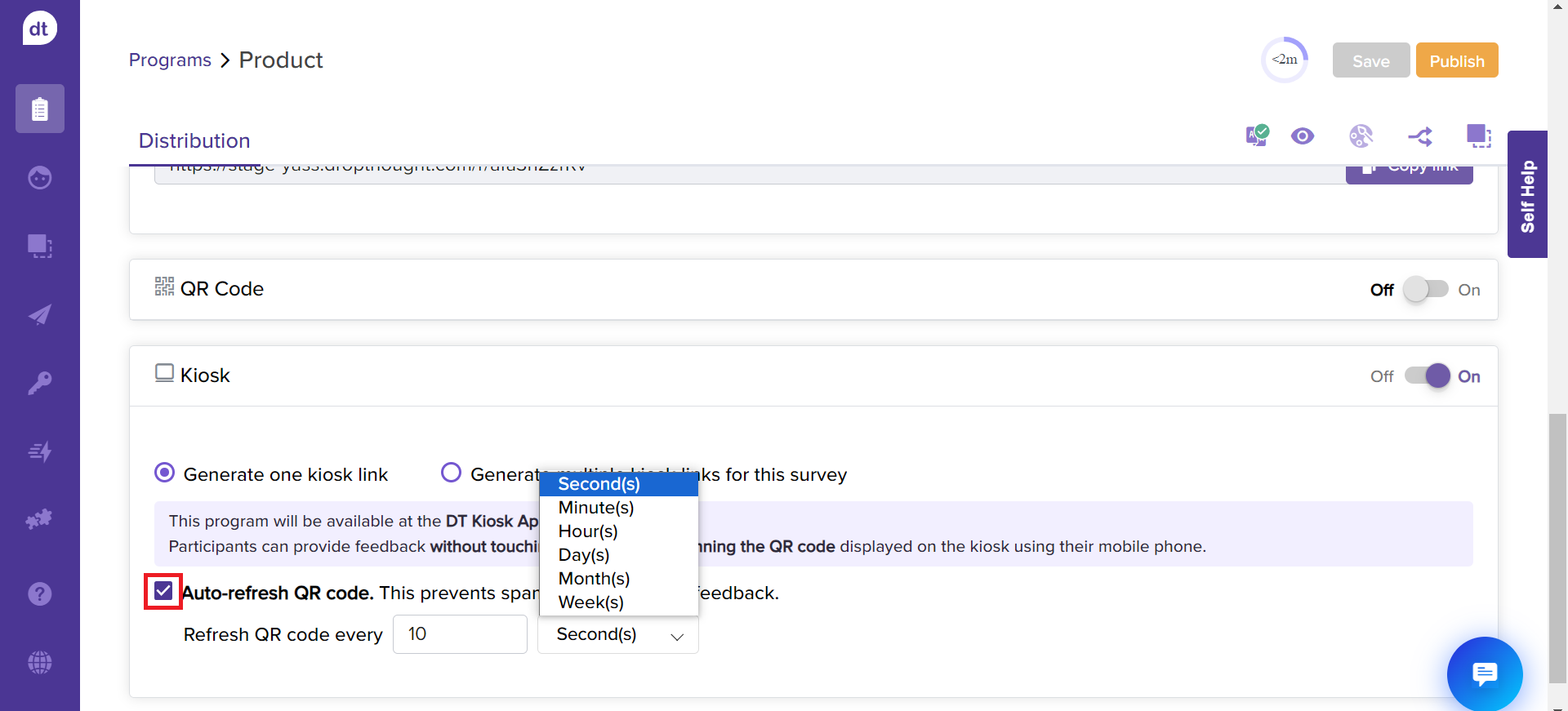This screenshot has width=1568, height=711.
Task: Open the theme palette icon
Action: [x=1361, y=136]
